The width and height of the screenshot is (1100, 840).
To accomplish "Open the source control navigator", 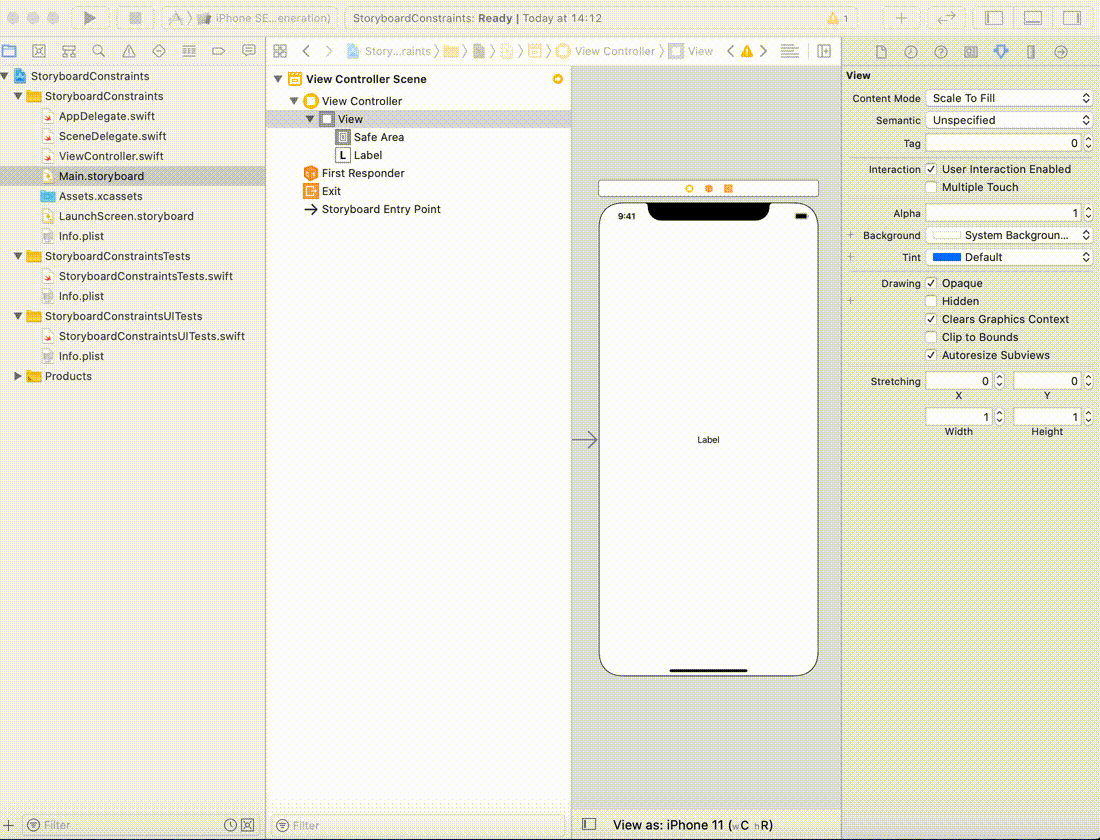I will tap(39, 51).
